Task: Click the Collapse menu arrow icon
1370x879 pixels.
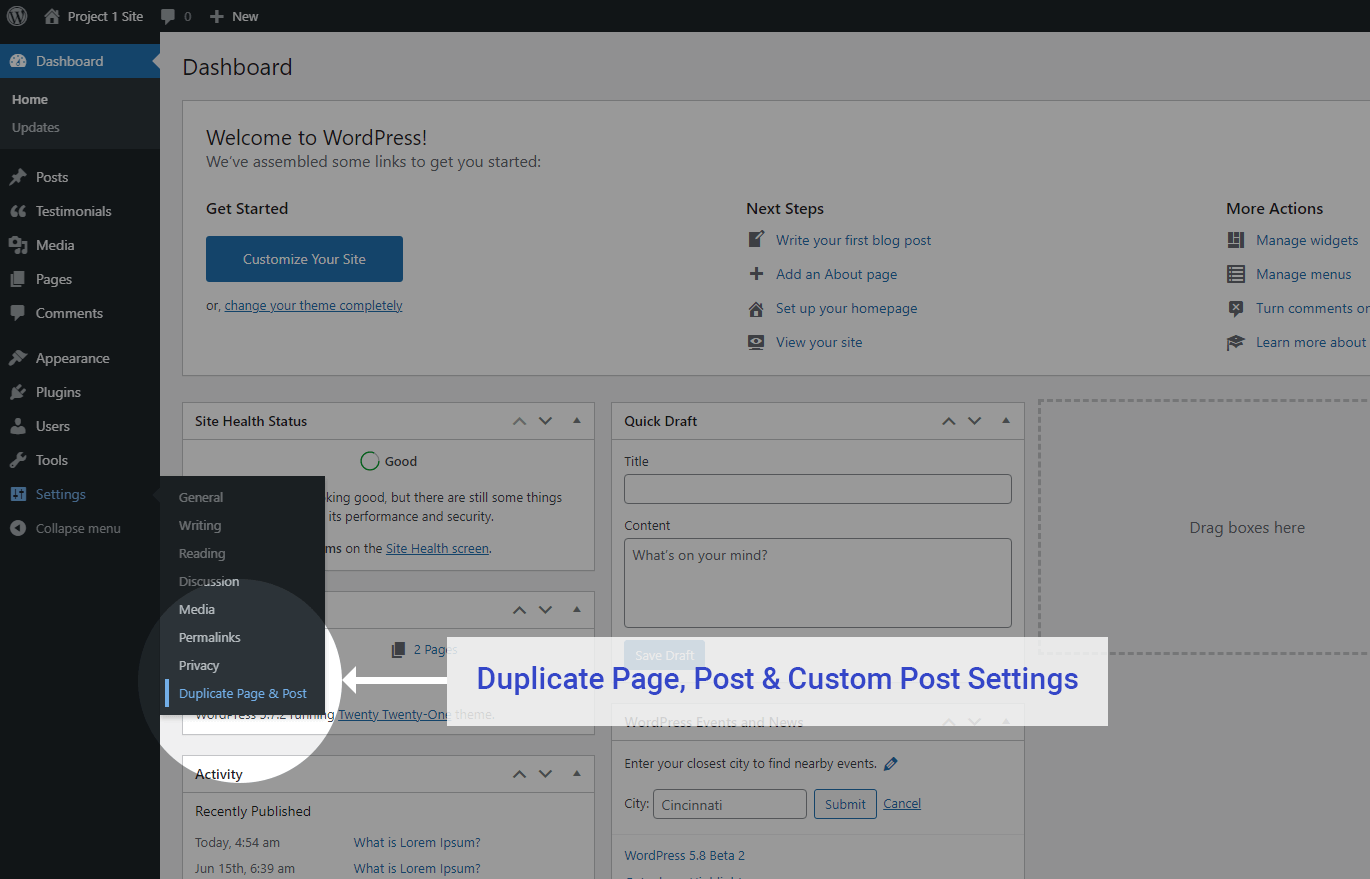Action: pyautogui.click(x=18, y=528)
